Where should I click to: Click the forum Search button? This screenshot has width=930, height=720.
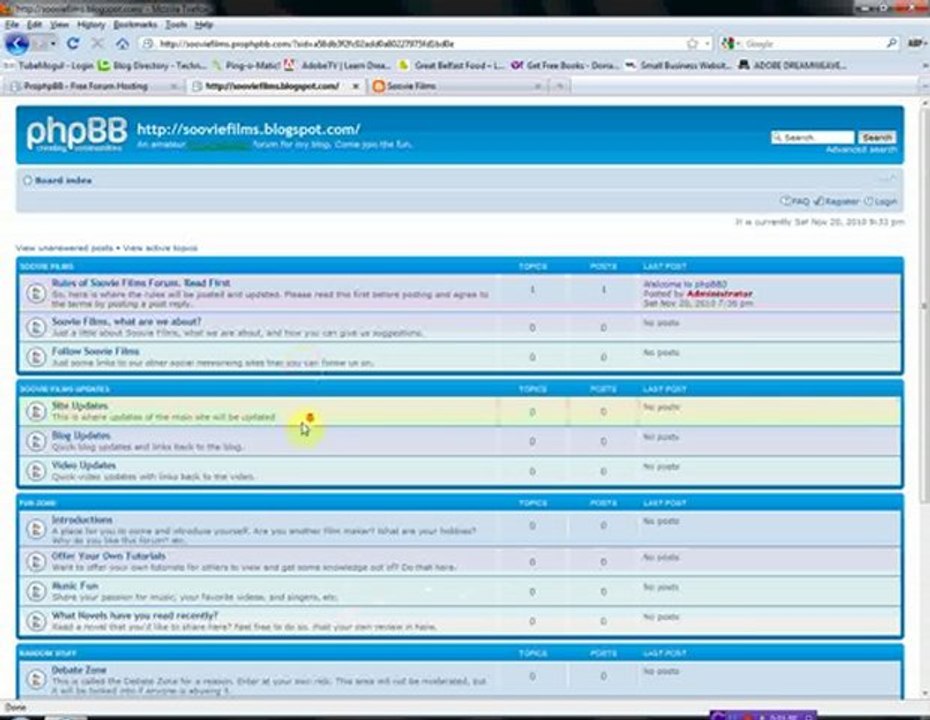click(x=877, y=138)
